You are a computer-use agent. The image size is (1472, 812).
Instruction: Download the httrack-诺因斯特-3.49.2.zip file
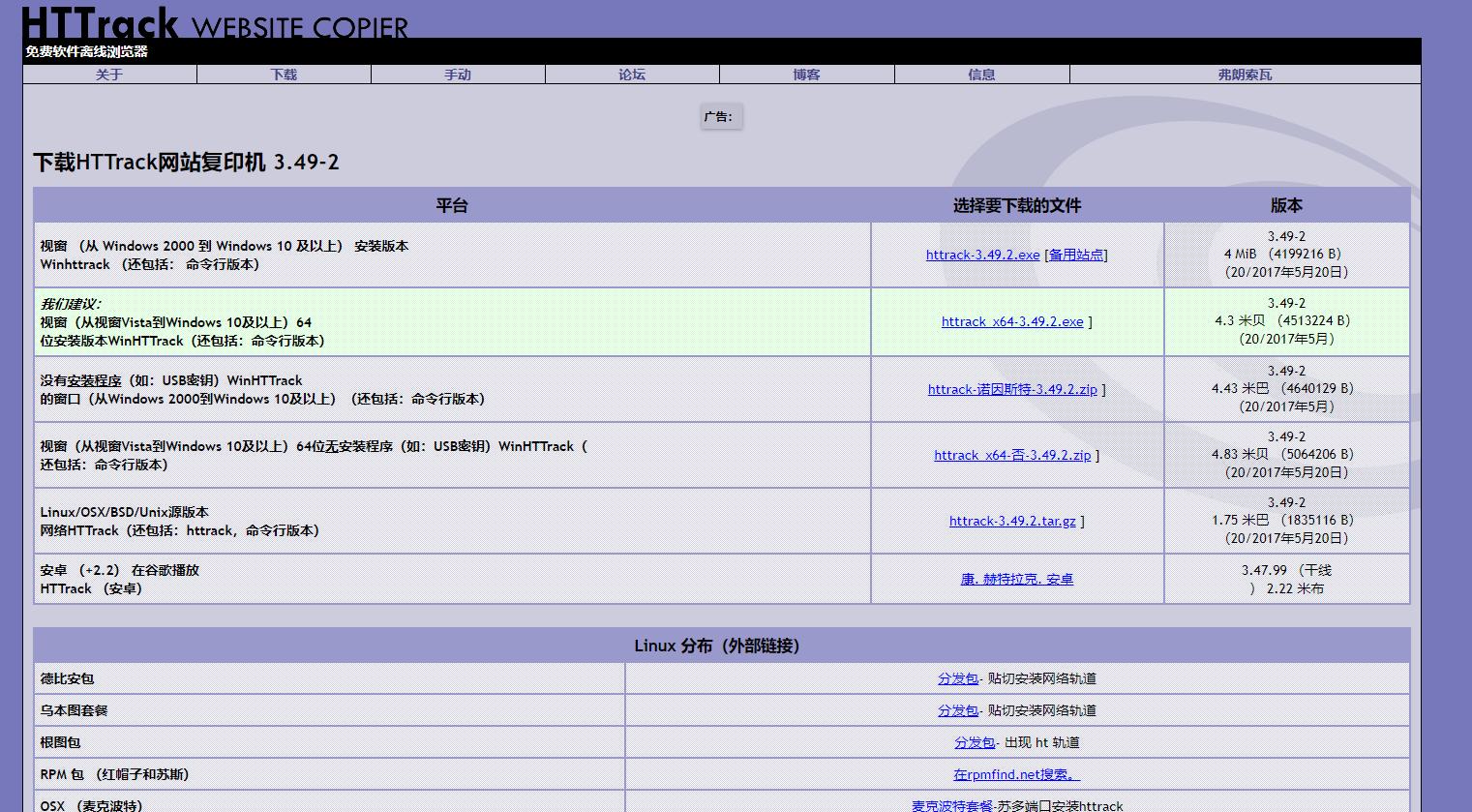1012,390
